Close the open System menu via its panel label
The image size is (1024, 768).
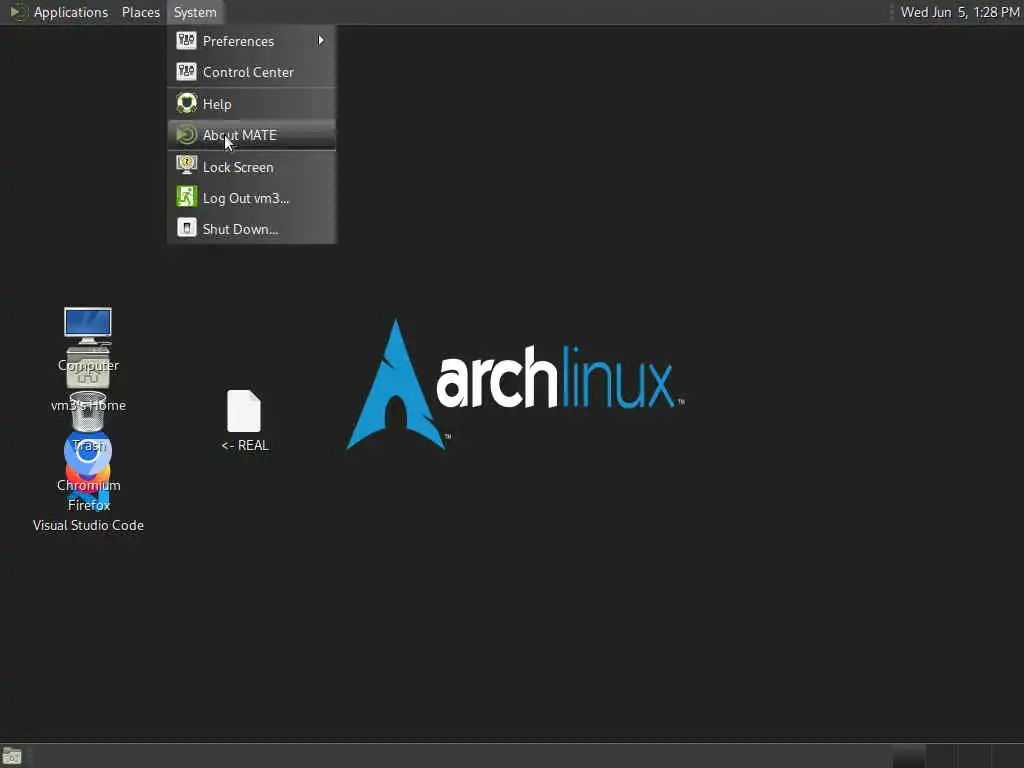195,12
